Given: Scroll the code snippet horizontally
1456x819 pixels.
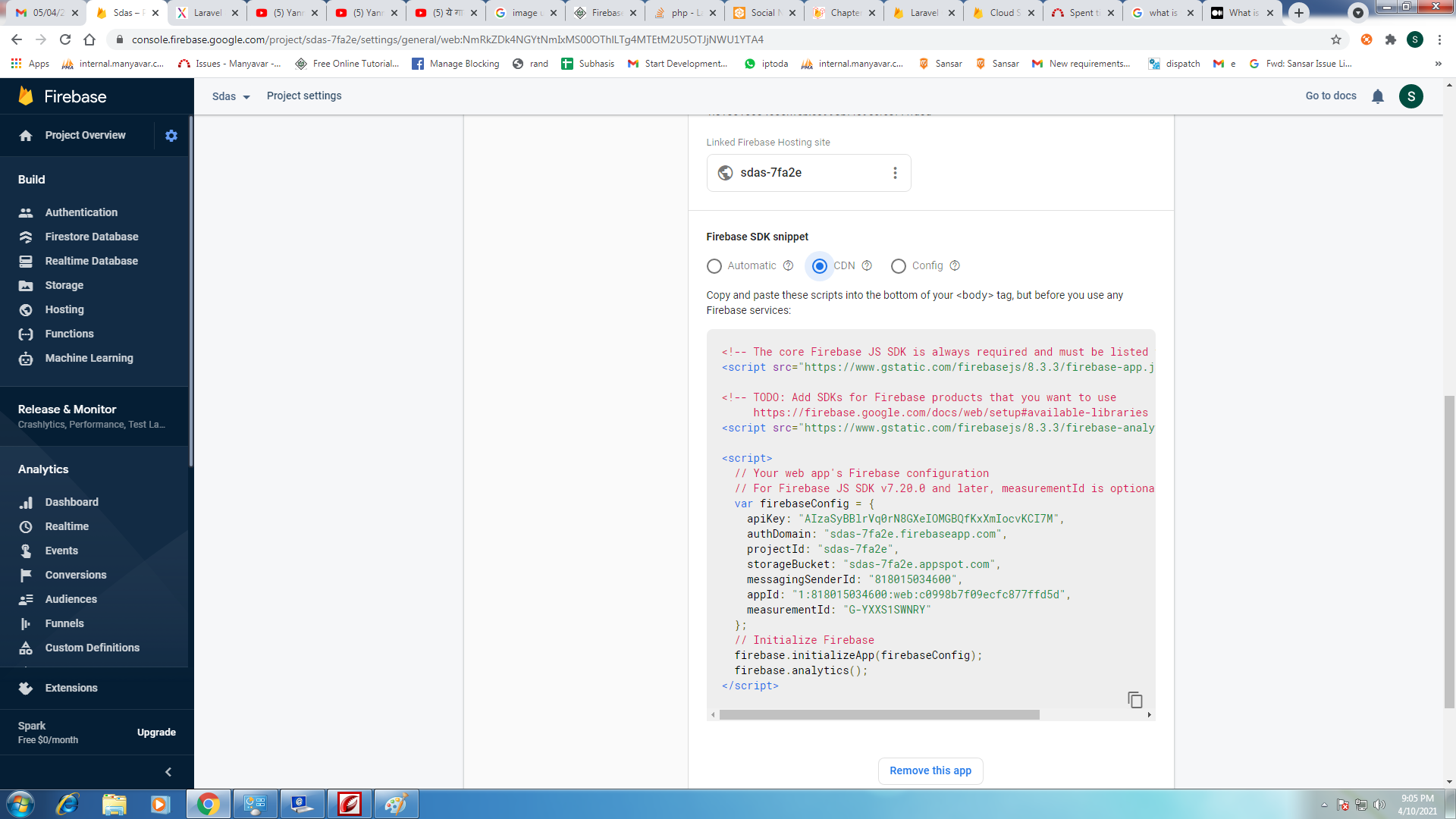Looking at the screenshot, I should pos(875,714).
